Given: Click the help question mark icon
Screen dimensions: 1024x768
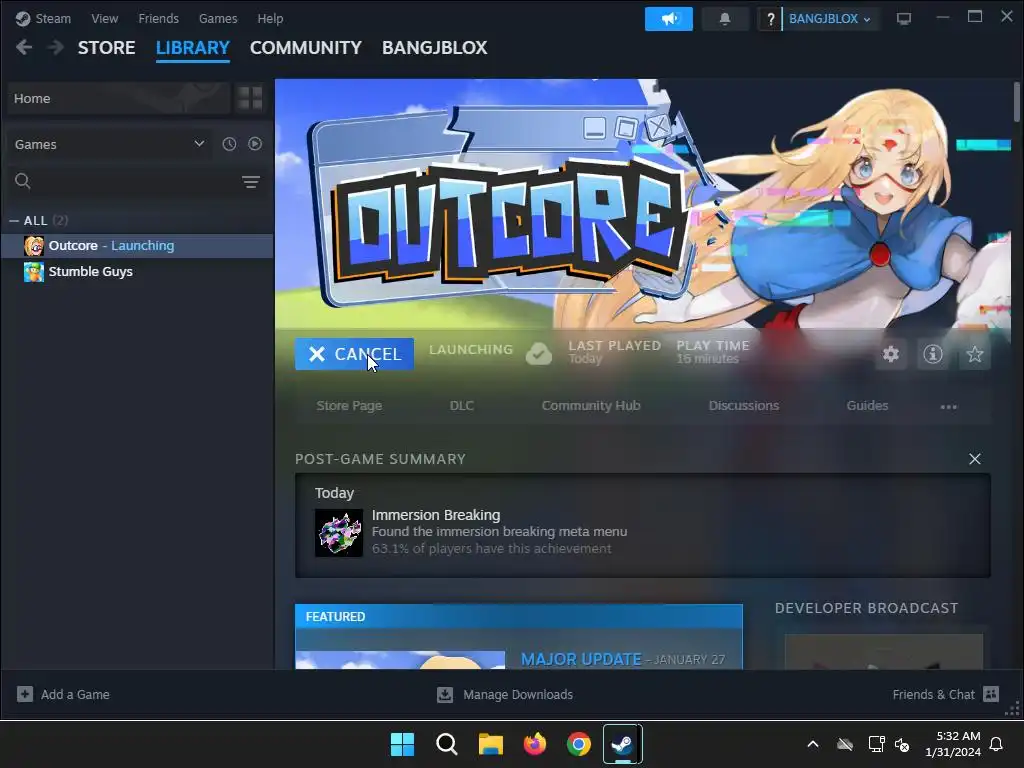Looking at the screenshot, I should click(770, 19).
